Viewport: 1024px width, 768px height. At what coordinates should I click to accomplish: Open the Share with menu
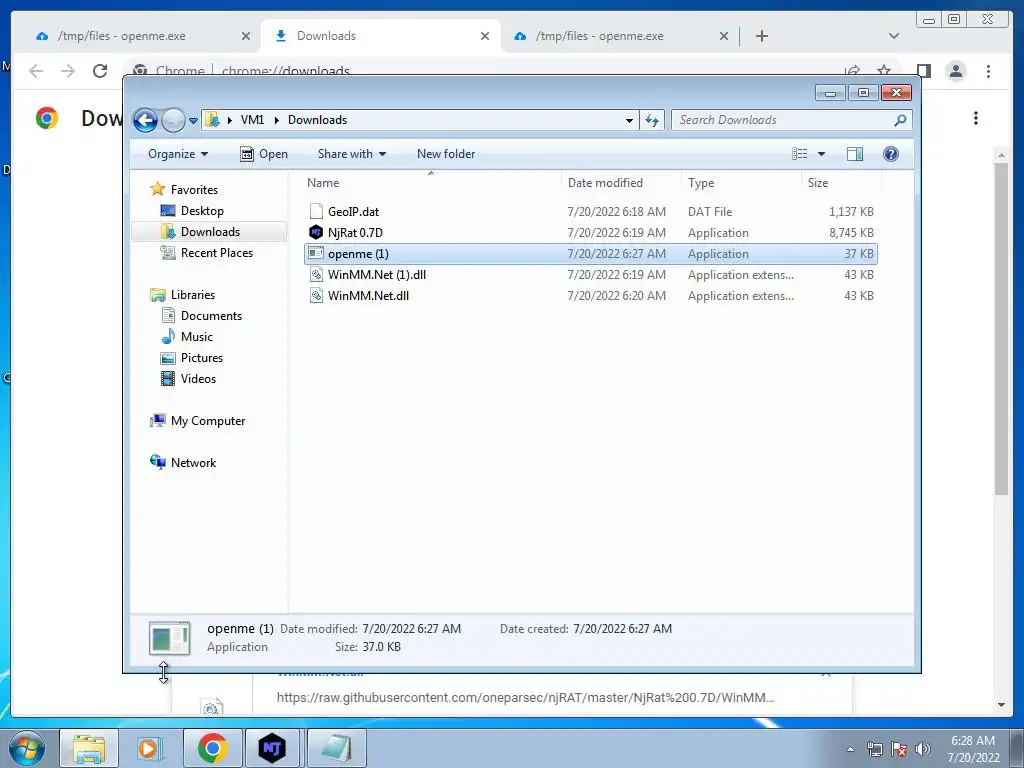click(x=351, y=154)
